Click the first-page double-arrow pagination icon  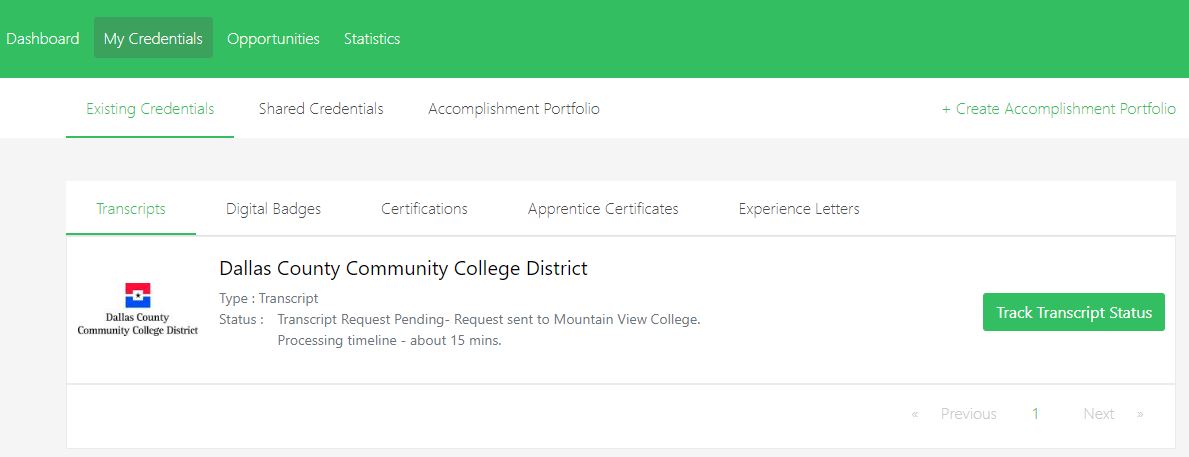(915, 414)
